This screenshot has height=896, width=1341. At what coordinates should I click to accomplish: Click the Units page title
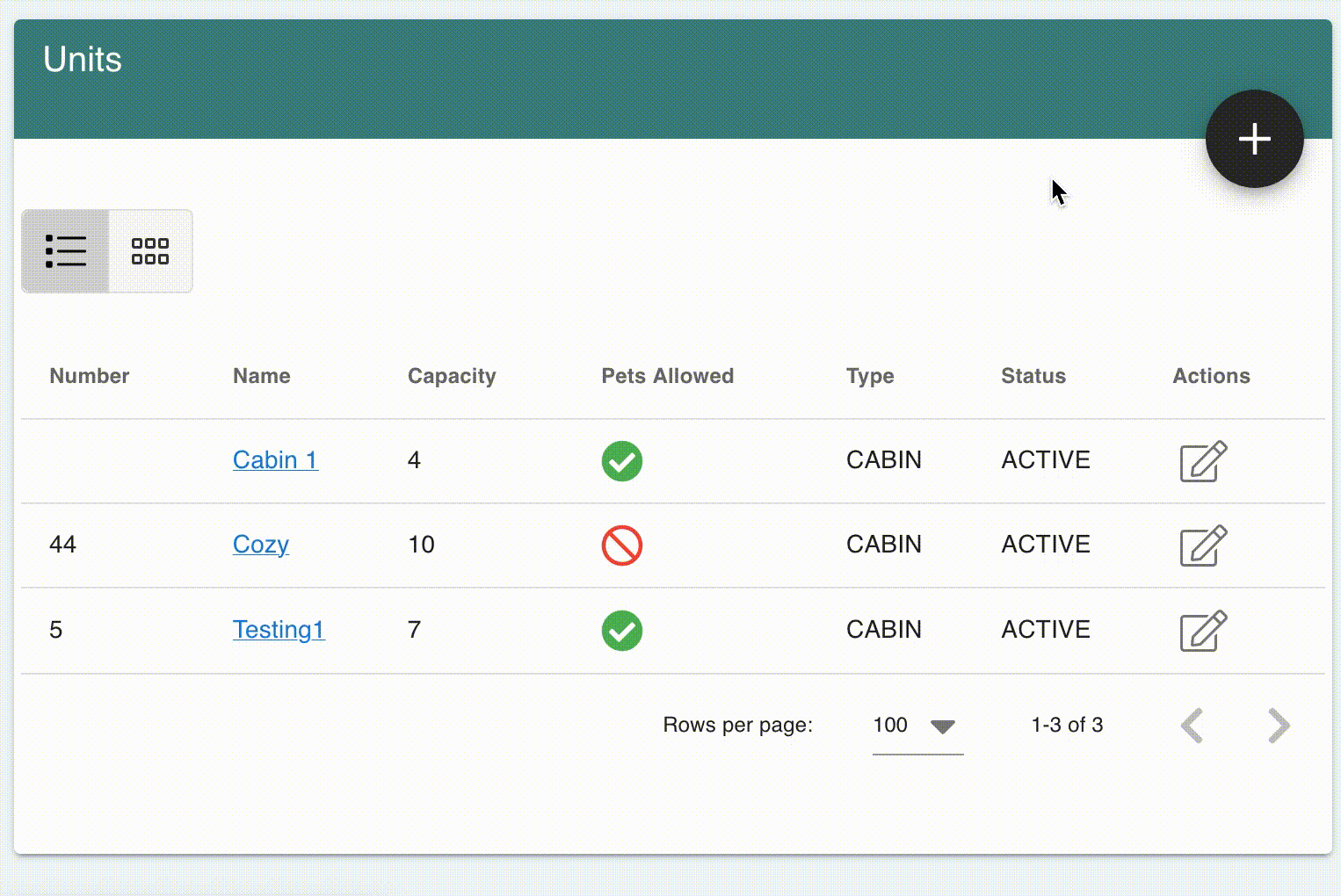point(83,60)
